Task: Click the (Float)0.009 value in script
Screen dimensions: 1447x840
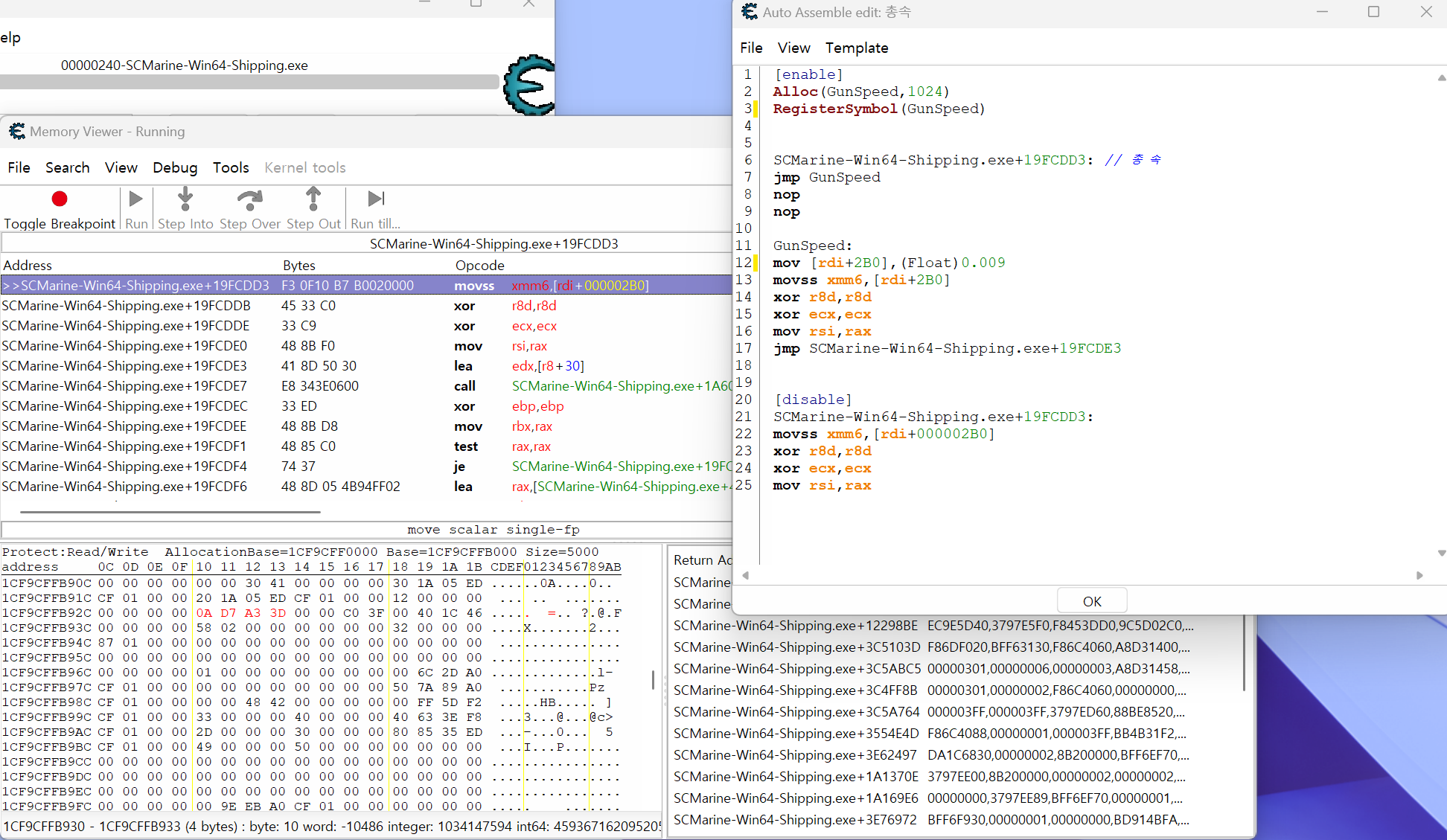Action: 953,263
